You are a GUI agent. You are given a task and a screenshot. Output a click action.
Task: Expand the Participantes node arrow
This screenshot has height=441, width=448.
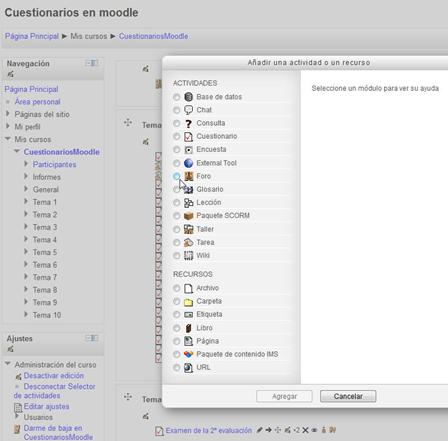click(26, 164)
